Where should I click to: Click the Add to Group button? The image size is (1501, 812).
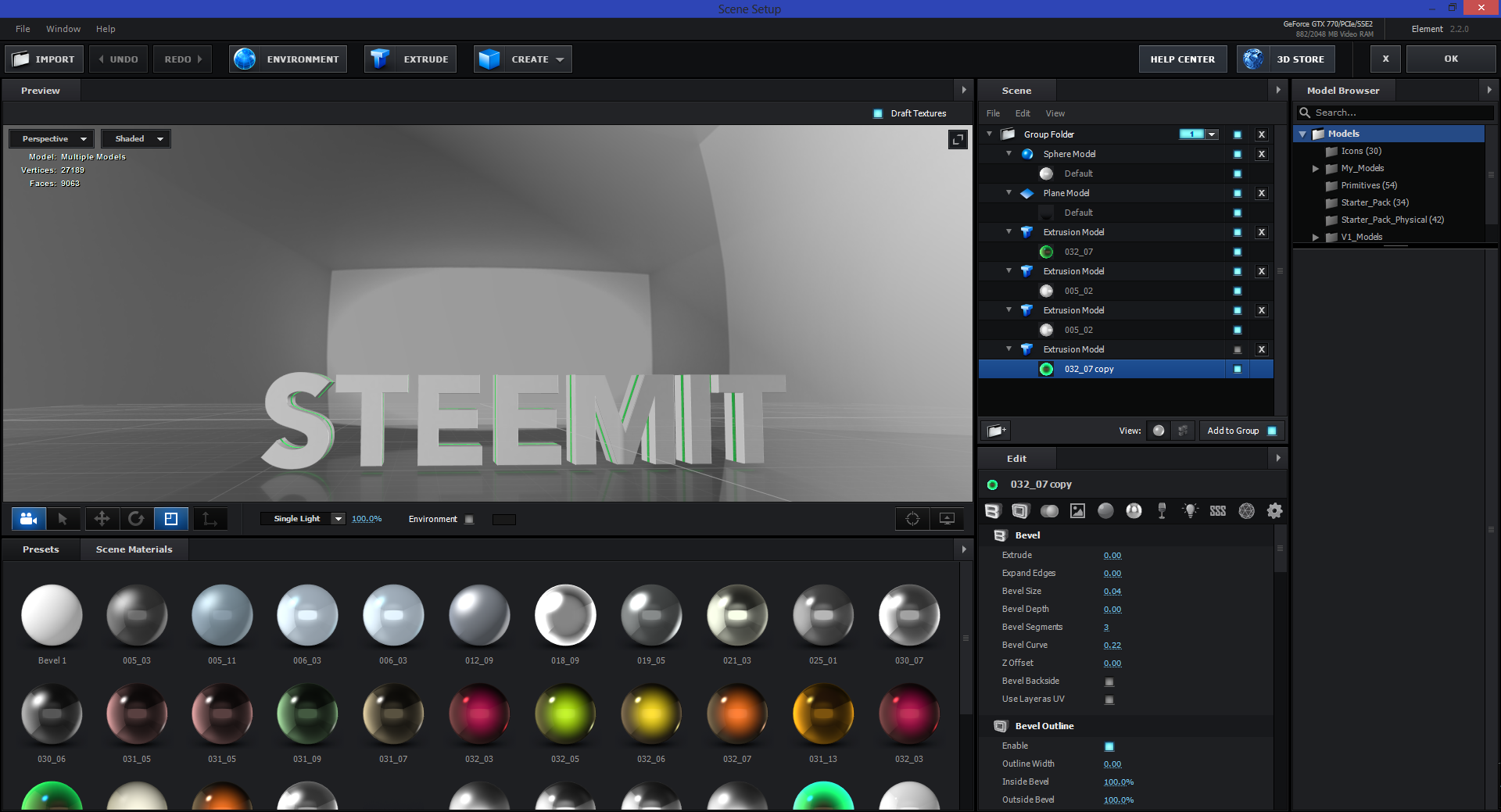coord(1241,431)
